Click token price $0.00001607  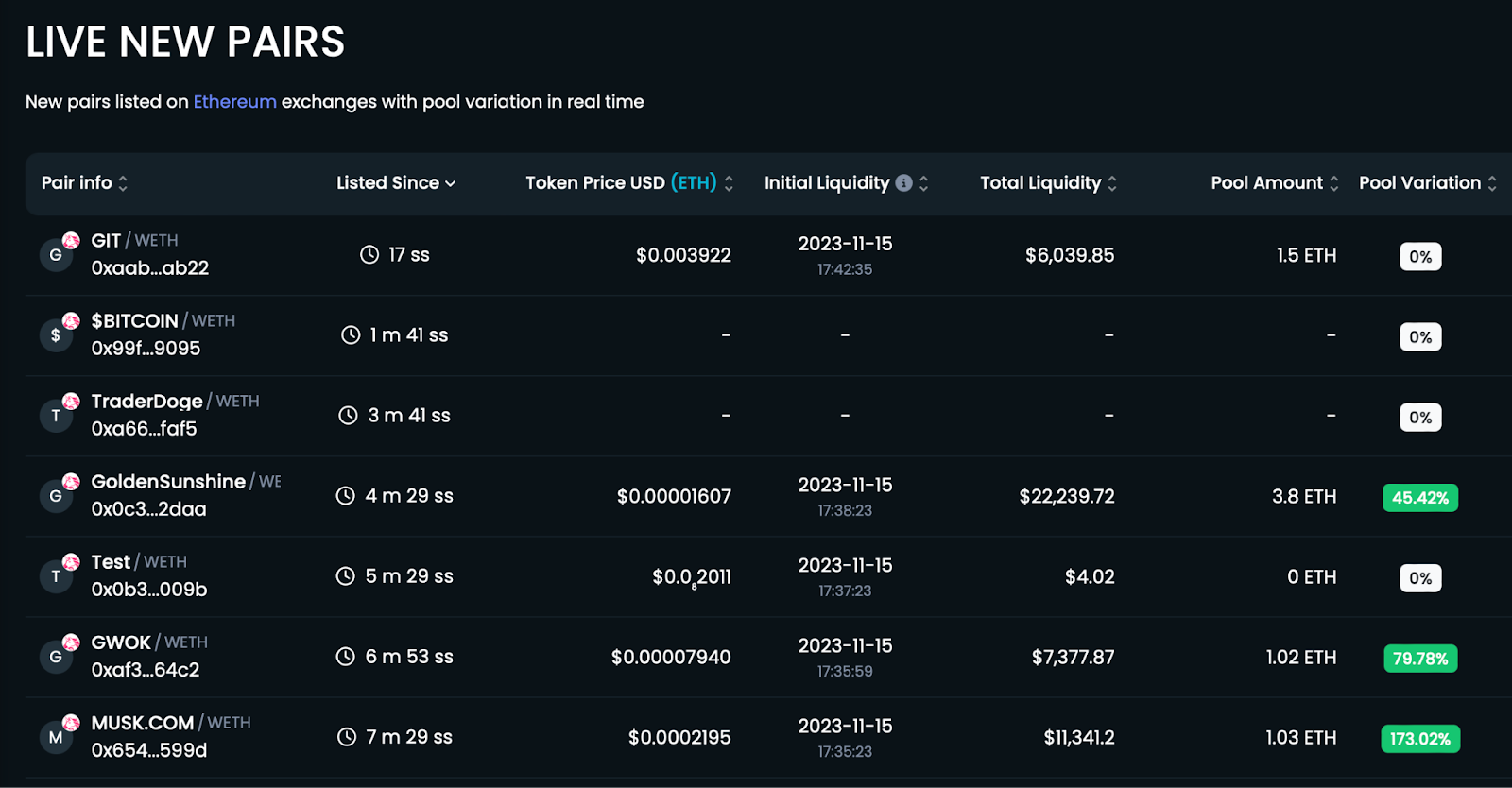[x=674, y=496]
